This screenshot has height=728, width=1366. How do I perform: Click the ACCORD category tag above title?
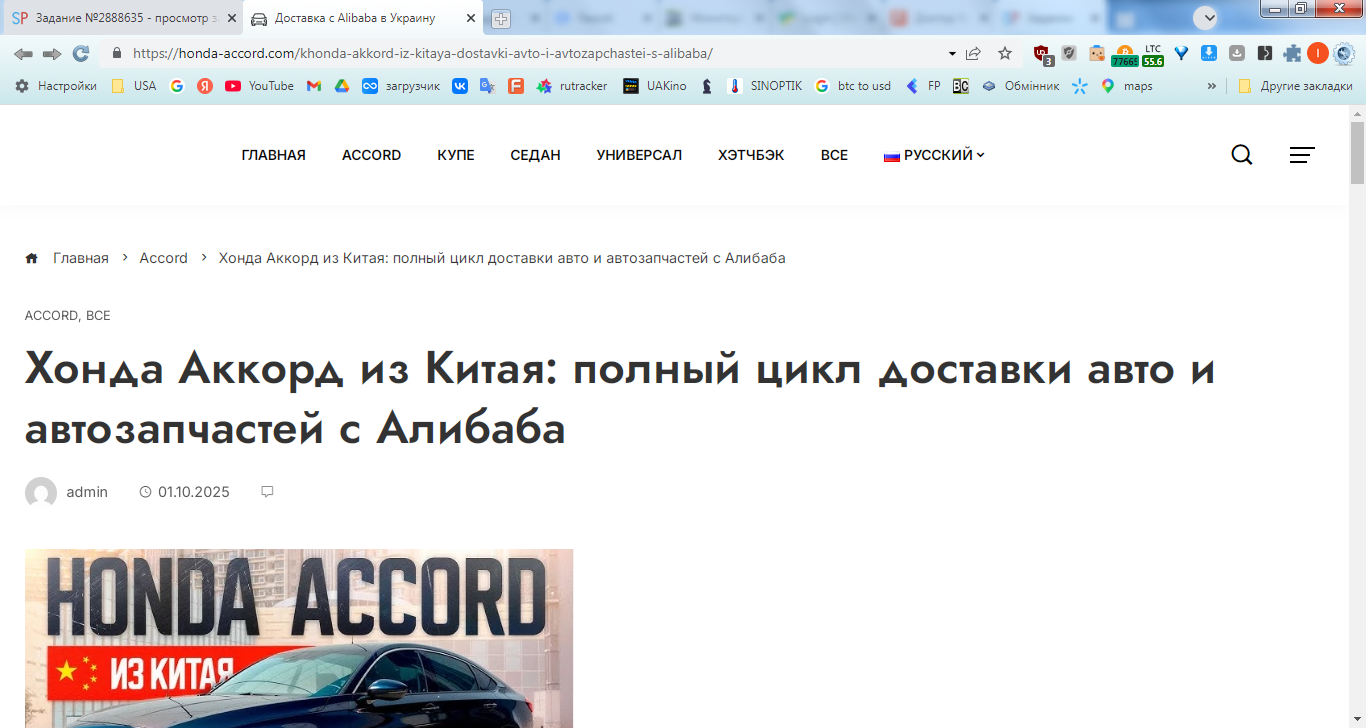[x=51, y=315]
